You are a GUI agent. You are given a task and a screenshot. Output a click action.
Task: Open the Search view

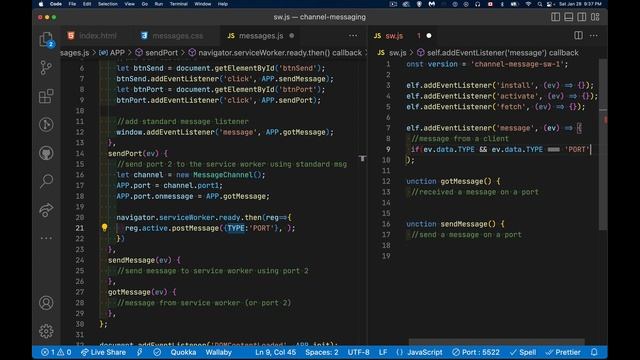[x=46, y=181]
